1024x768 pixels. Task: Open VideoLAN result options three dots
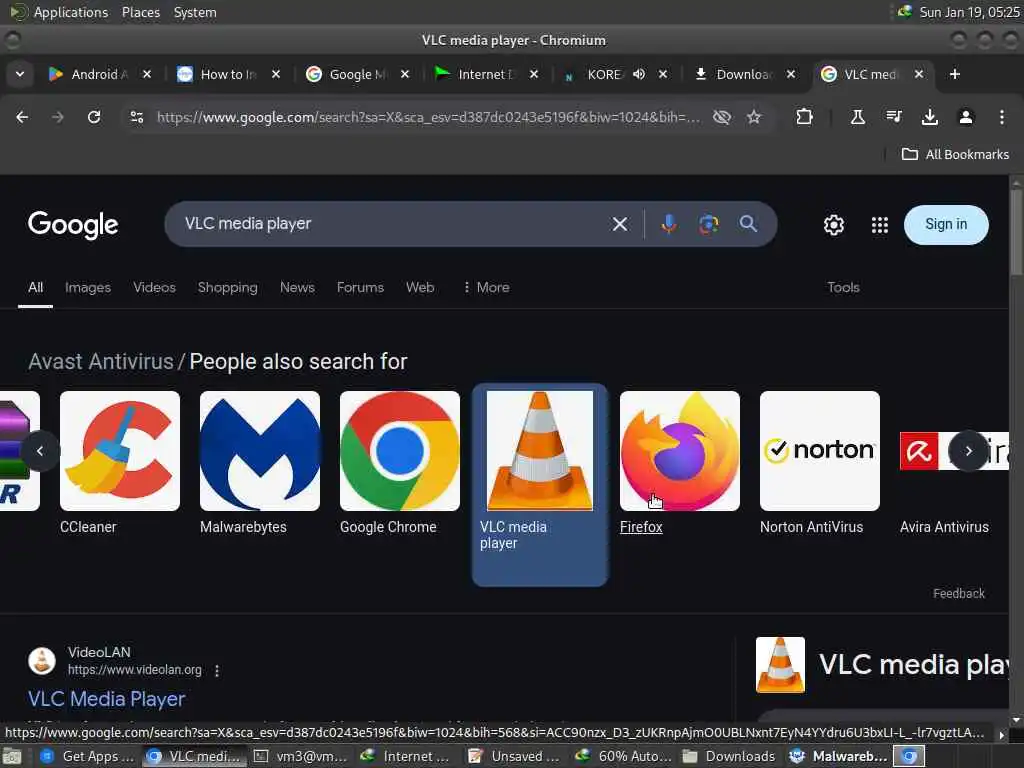(x=217, y=671)
